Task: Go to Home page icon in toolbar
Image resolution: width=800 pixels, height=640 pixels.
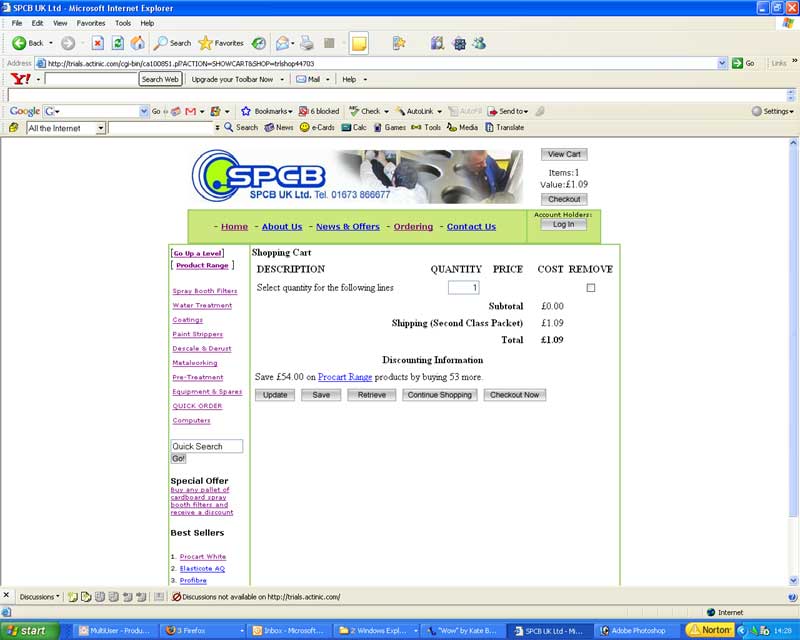Action: pos(137,43)
